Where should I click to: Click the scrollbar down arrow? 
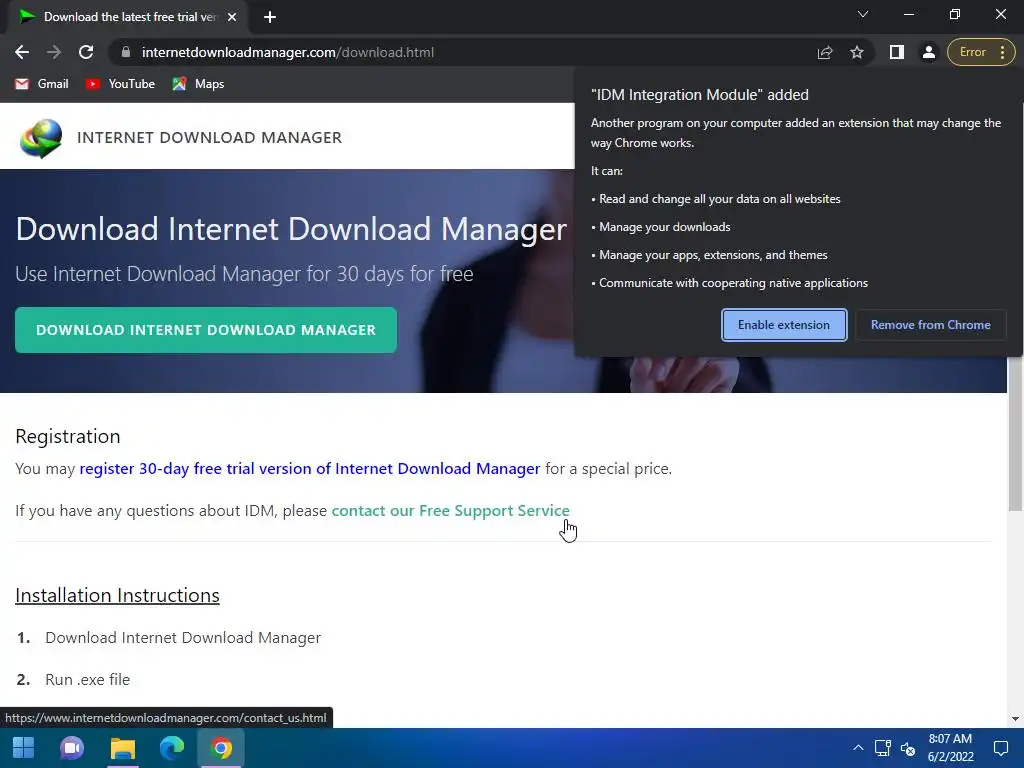click(1015, 719)
